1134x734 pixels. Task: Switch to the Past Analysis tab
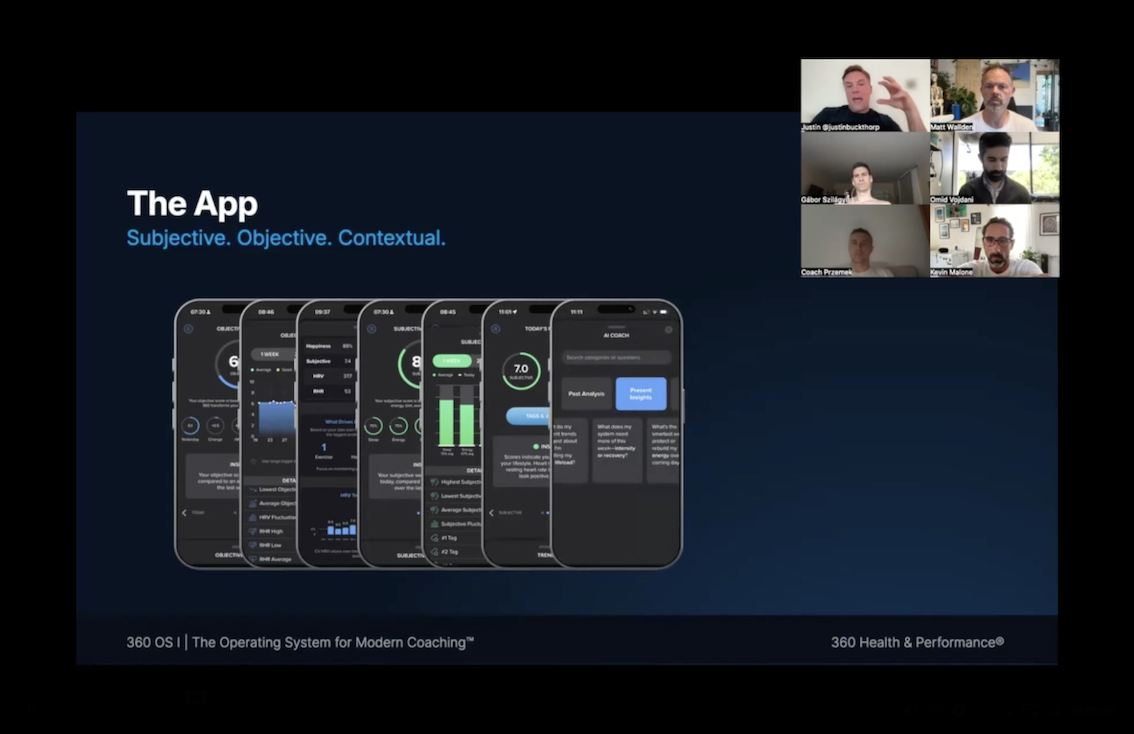(x=587, y=393)
